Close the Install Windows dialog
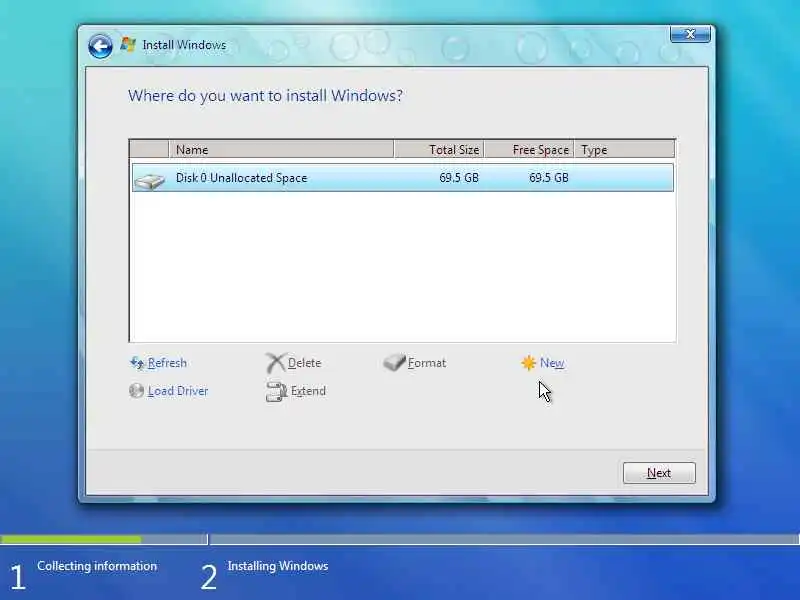This screenshot has height=600, width=800. 690,34
